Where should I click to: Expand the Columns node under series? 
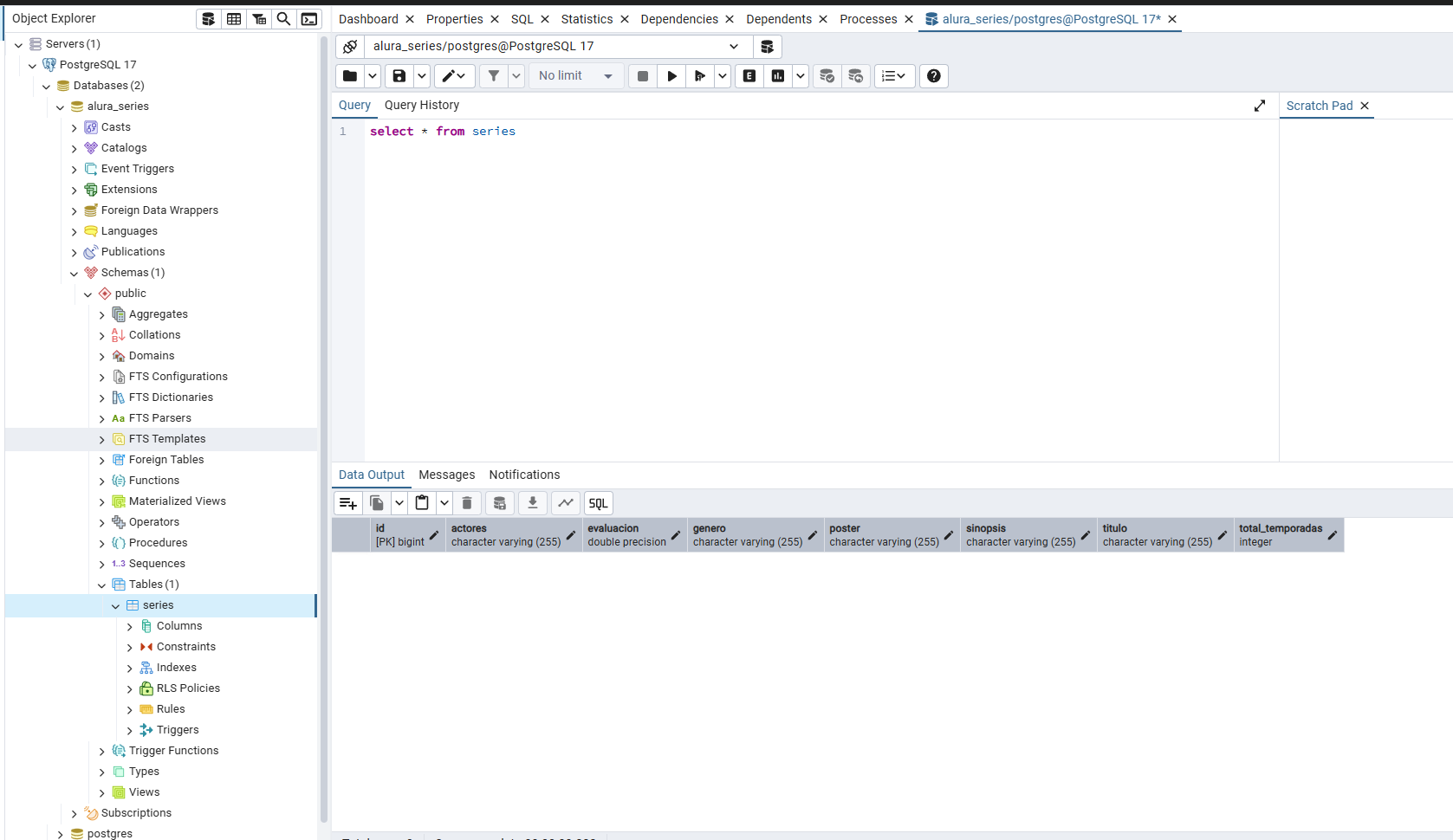pyautogui.click(x=130, y=626)
